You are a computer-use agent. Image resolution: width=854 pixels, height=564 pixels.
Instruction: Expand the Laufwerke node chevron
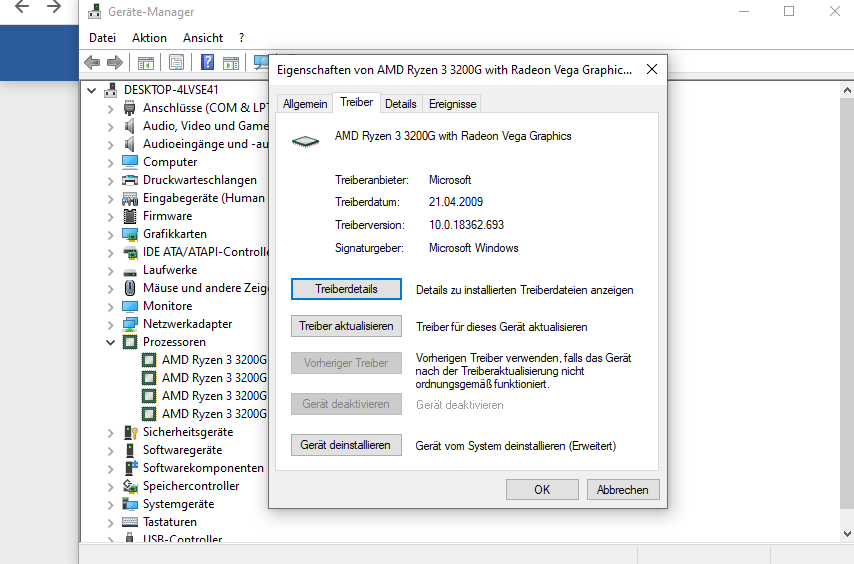(x=111, y=271)
